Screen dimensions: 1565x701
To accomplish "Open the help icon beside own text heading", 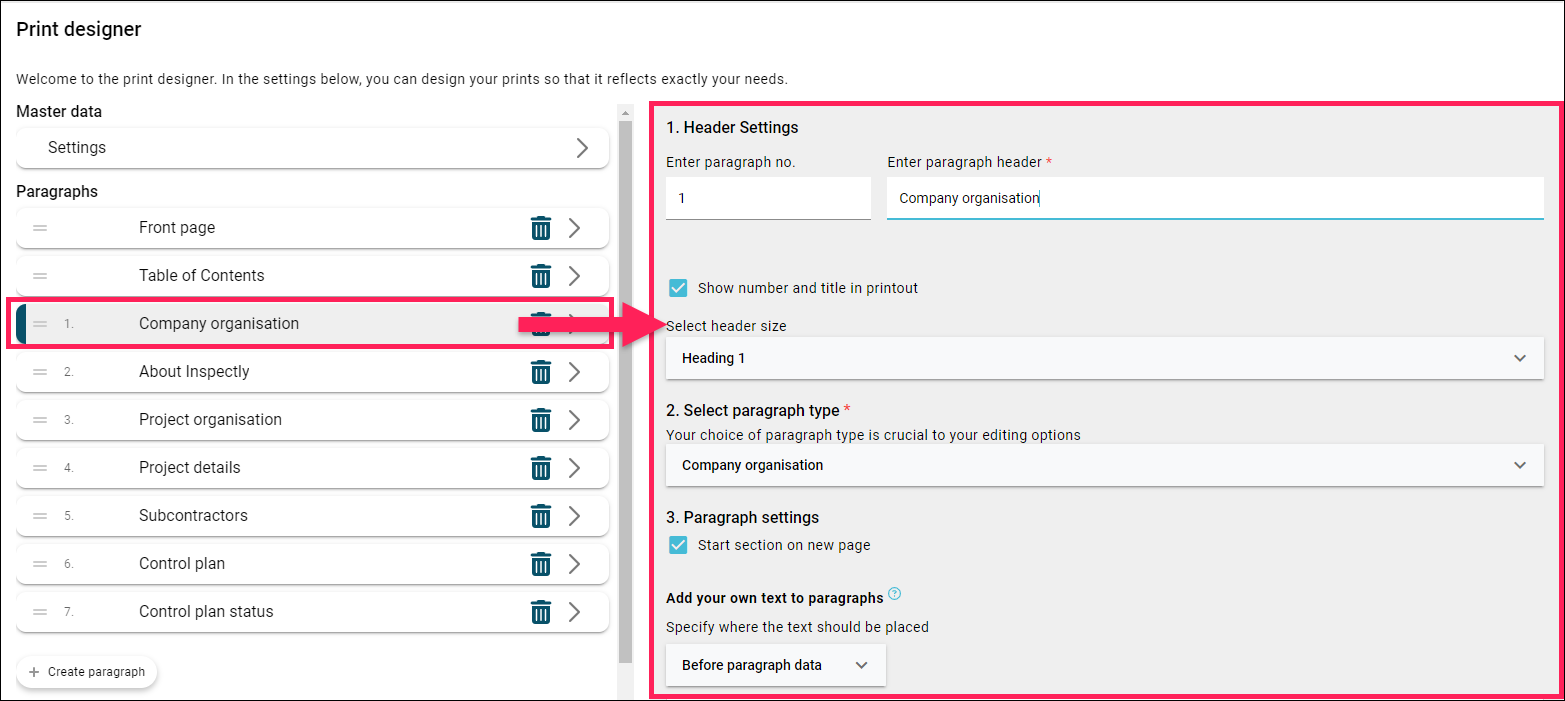I will point(895,594).
